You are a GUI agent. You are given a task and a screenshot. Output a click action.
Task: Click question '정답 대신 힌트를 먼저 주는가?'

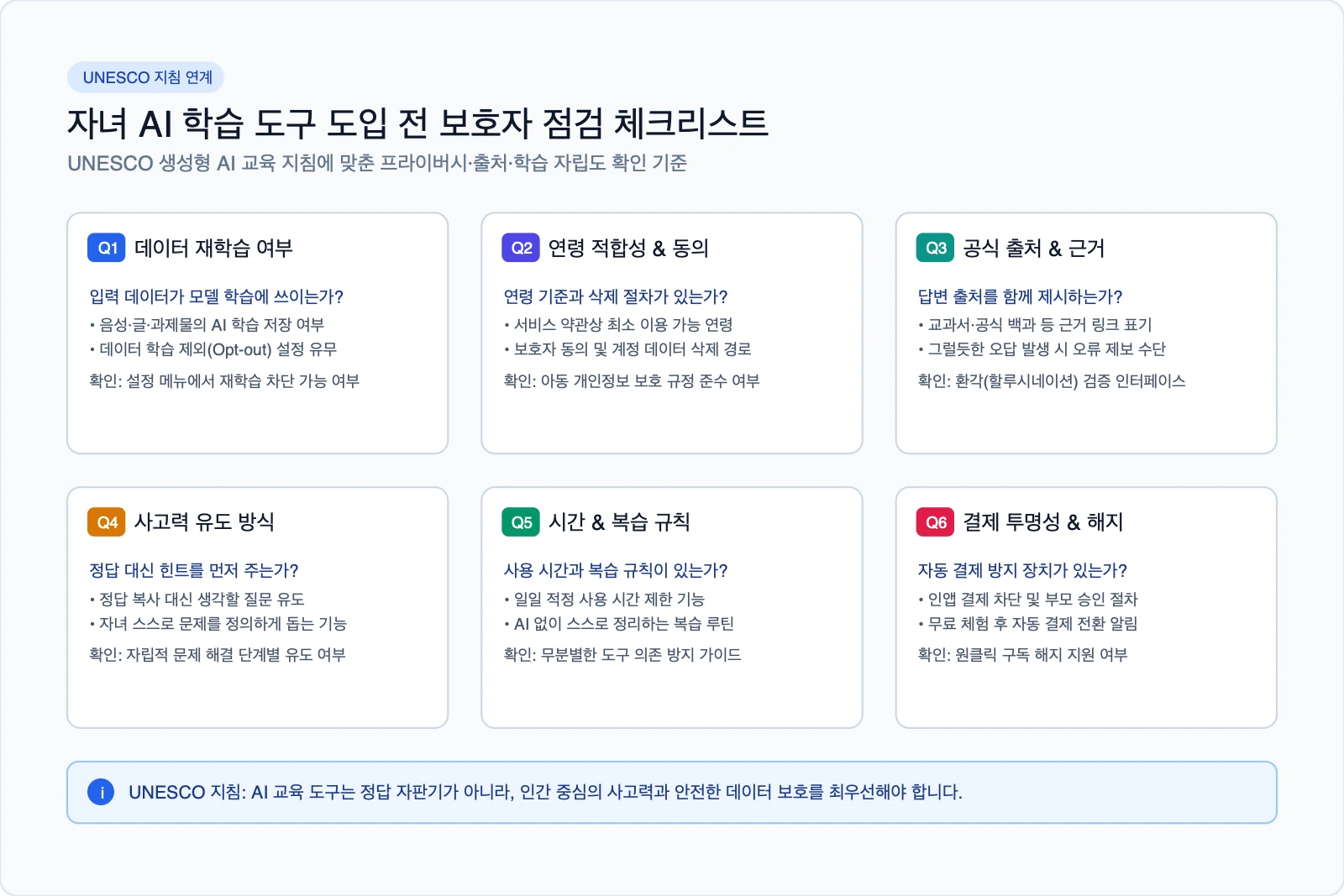(x=194, y=570)
